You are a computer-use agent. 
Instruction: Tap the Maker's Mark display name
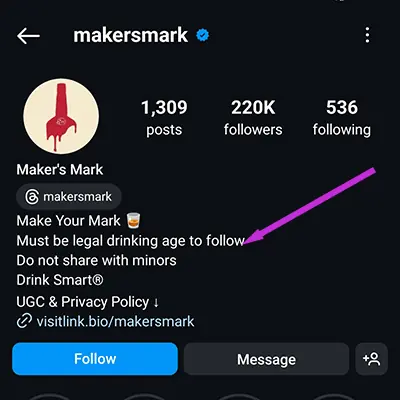pos(60,169)
